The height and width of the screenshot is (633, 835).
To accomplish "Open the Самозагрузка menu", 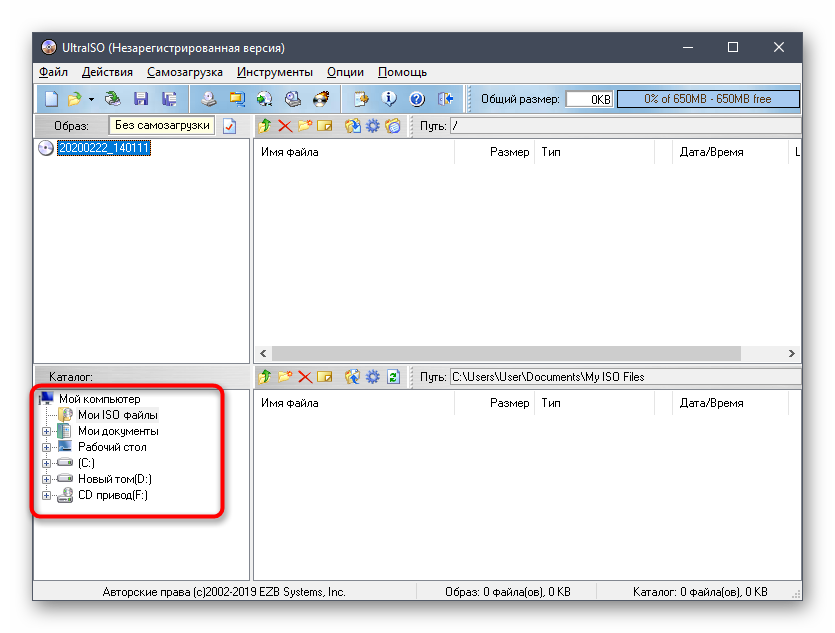I will 184,72.
